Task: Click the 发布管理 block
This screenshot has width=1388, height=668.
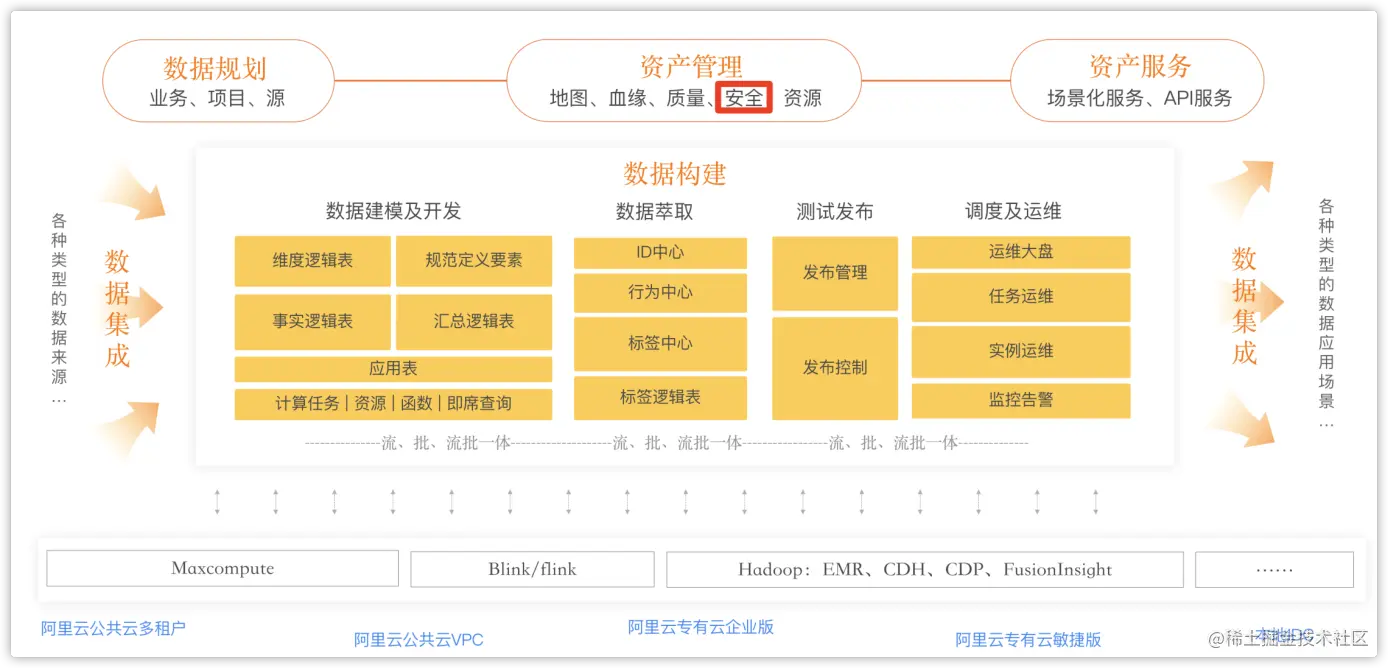Action: click(x=835, y=273)
